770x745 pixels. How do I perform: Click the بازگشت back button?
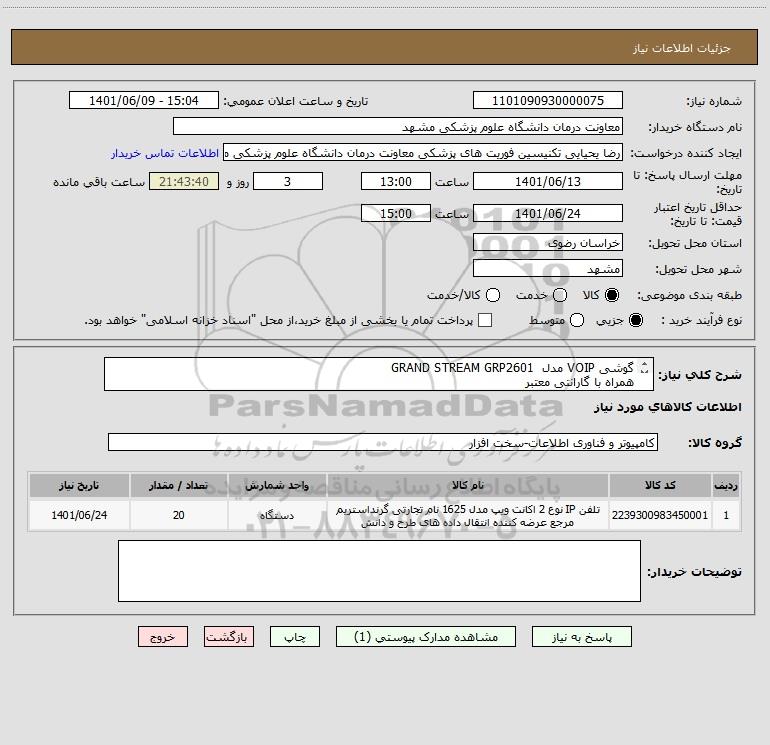pyautogui.click(x=229, y=637)
